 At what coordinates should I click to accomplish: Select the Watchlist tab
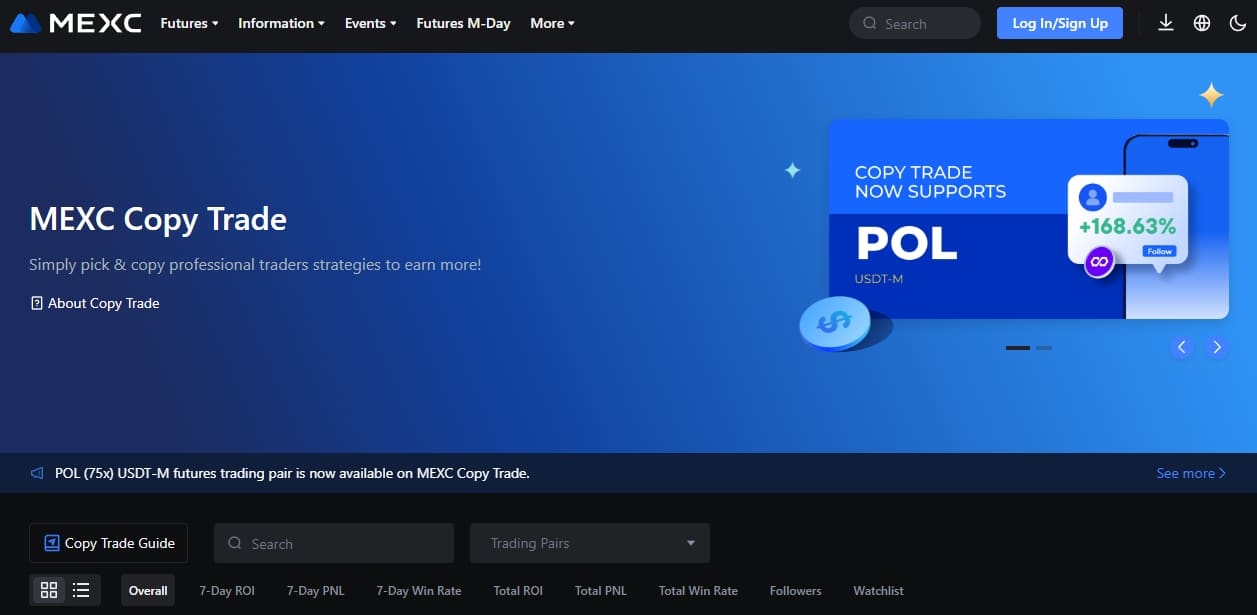[x=879, y=591]
